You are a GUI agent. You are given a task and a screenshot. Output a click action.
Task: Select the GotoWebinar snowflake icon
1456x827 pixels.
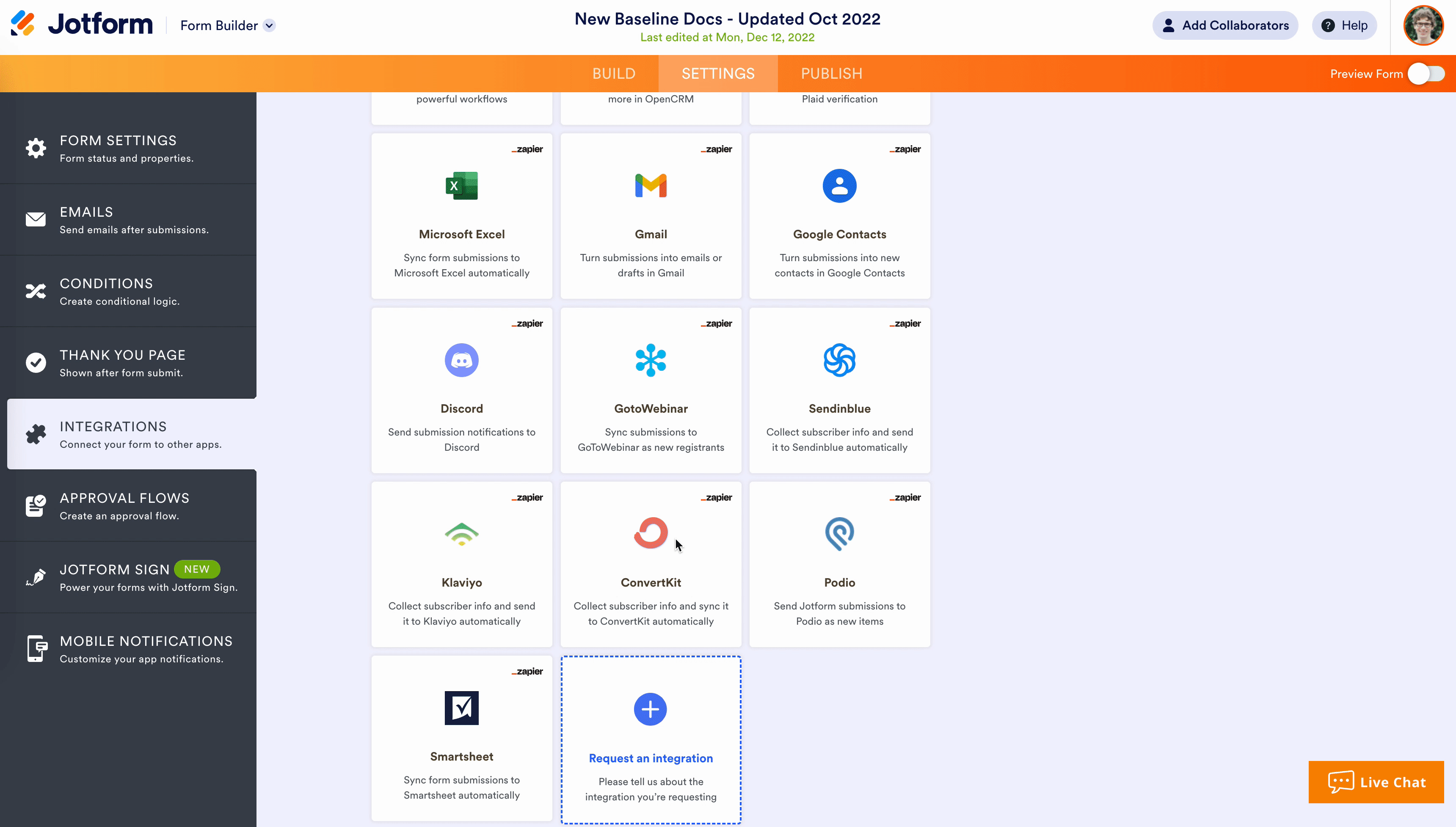tap(651, 360)
